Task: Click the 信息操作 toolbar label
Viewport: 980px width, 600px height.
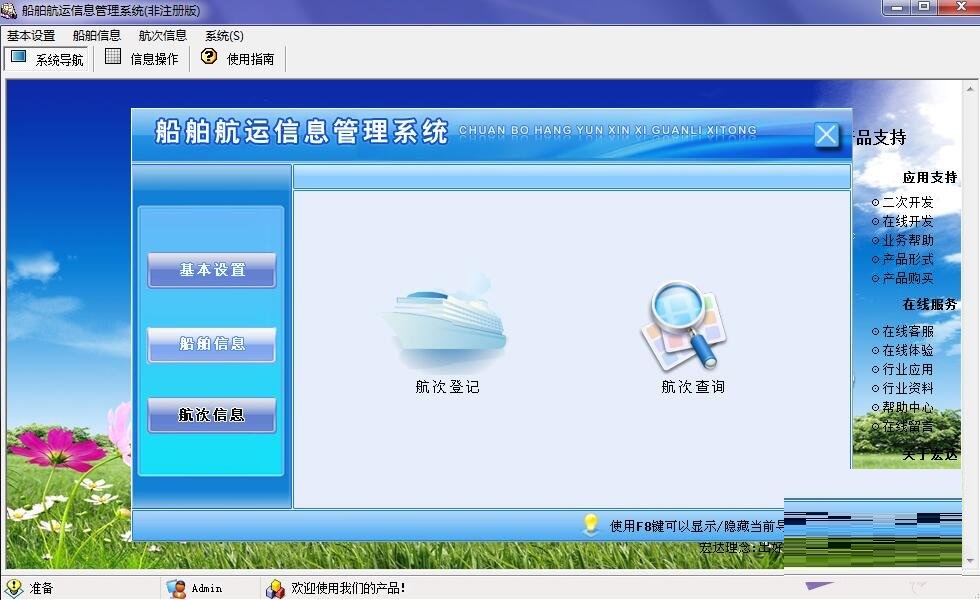Action: coord(154,59)
